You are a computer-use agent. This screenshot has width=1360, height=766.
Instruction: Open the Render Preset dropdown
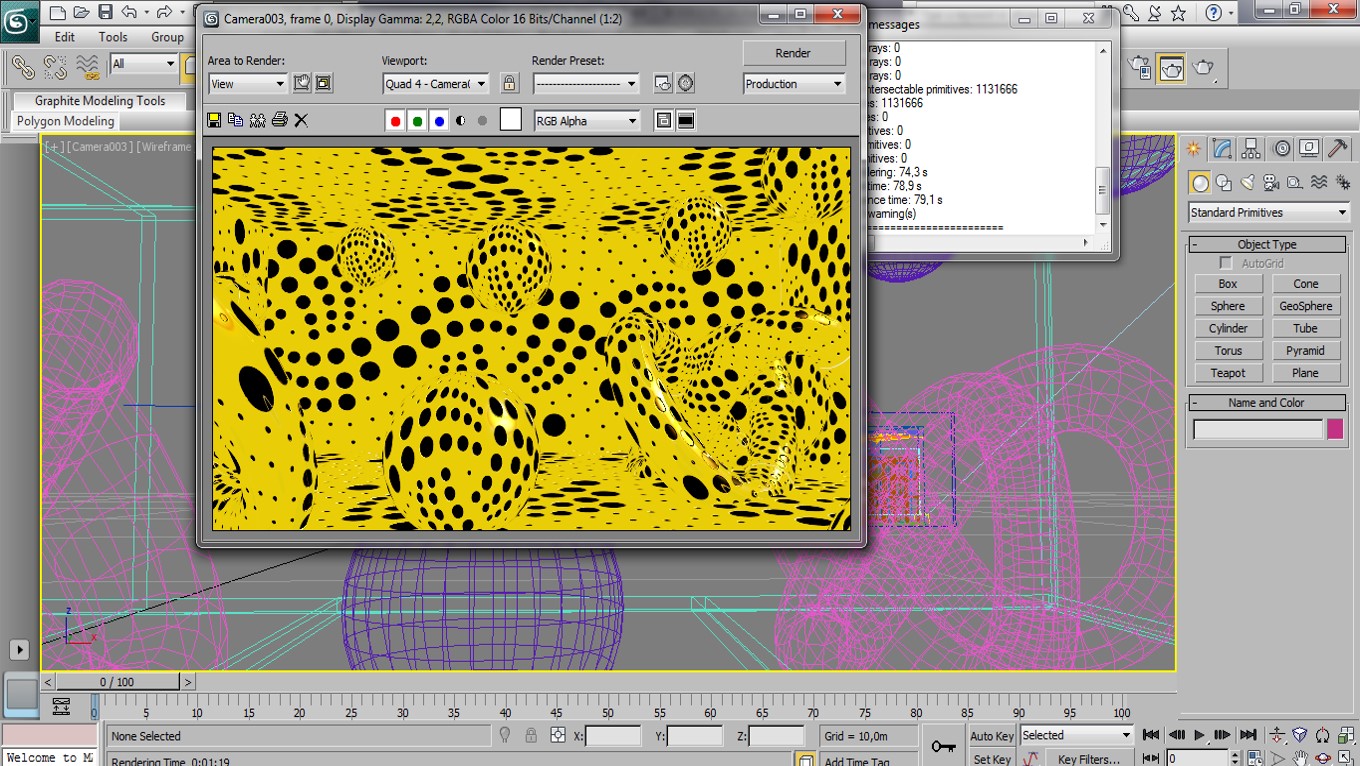click(586, 84)
